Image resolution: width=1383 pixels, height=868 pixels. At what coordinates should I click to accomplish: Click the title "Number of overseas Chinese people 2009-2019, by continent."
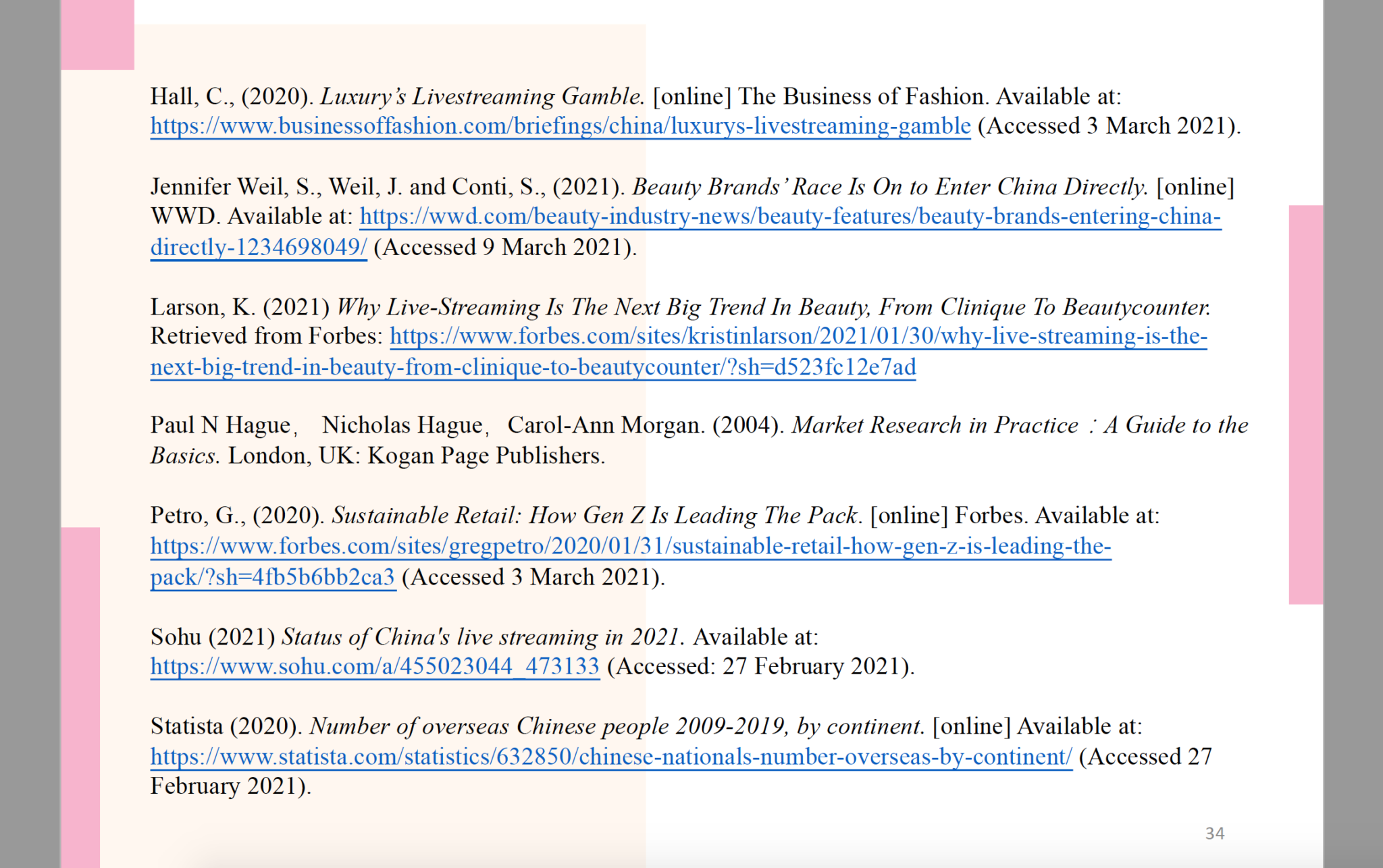tap(617, 727)
